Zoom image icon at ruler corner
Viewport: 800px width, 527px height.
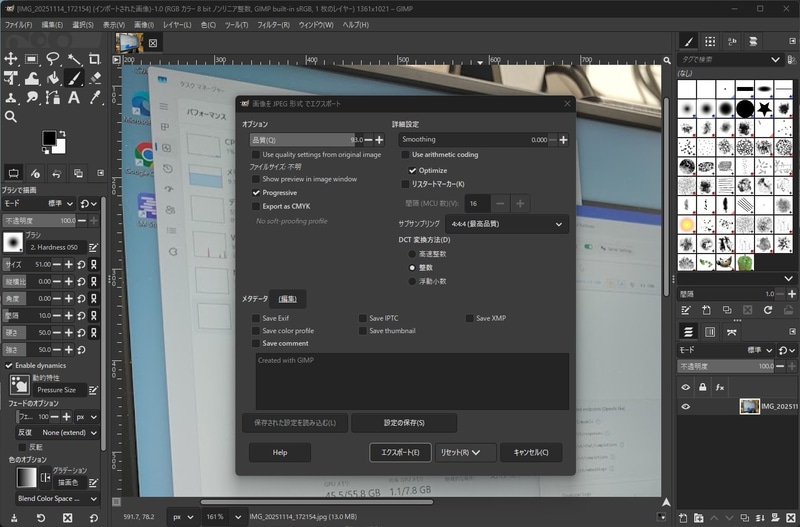(x=667, y=60)
